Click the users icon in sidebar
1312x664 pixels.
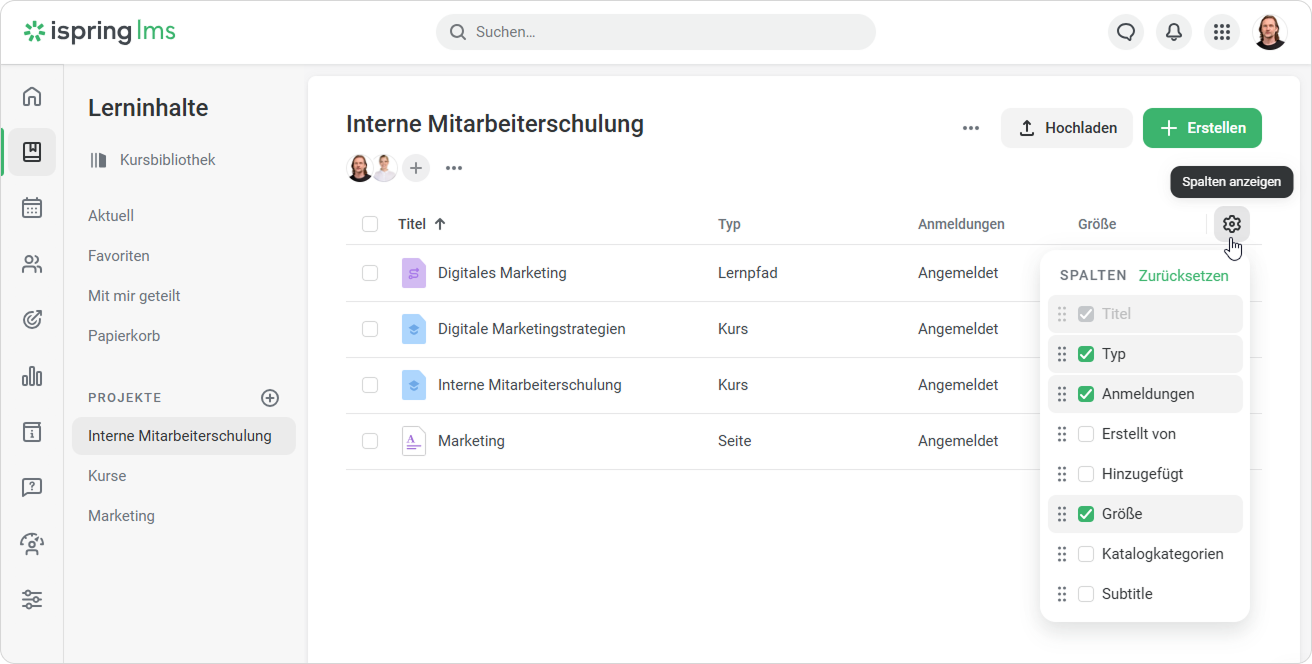32,264
